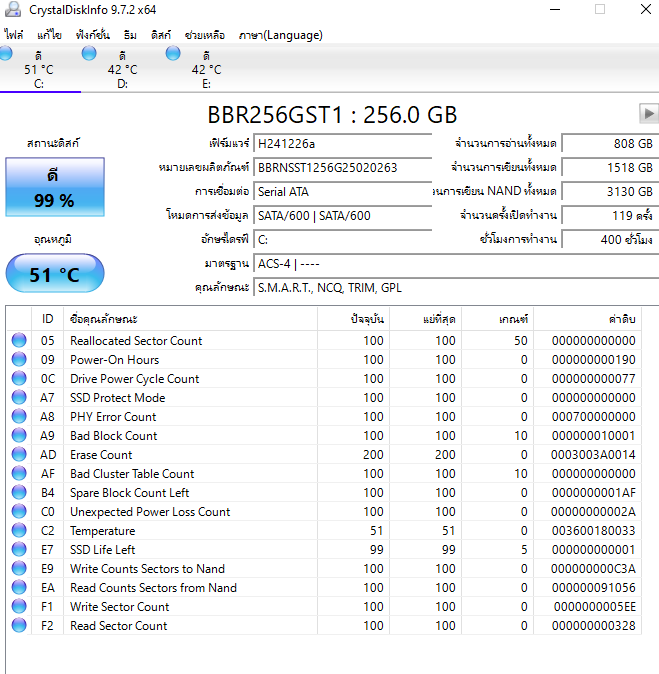Viewport: 659px width, 674px height.
Task: Open the ฟังก์ชั่น (Function) menu
Action: pos(92,35)
